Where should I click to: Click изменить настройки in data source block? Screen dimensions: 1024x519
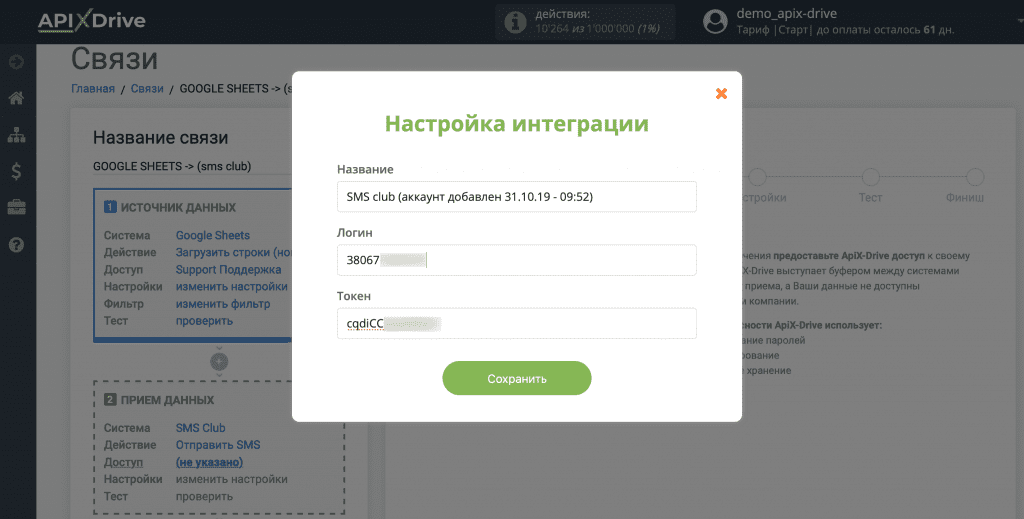[231, 286]
